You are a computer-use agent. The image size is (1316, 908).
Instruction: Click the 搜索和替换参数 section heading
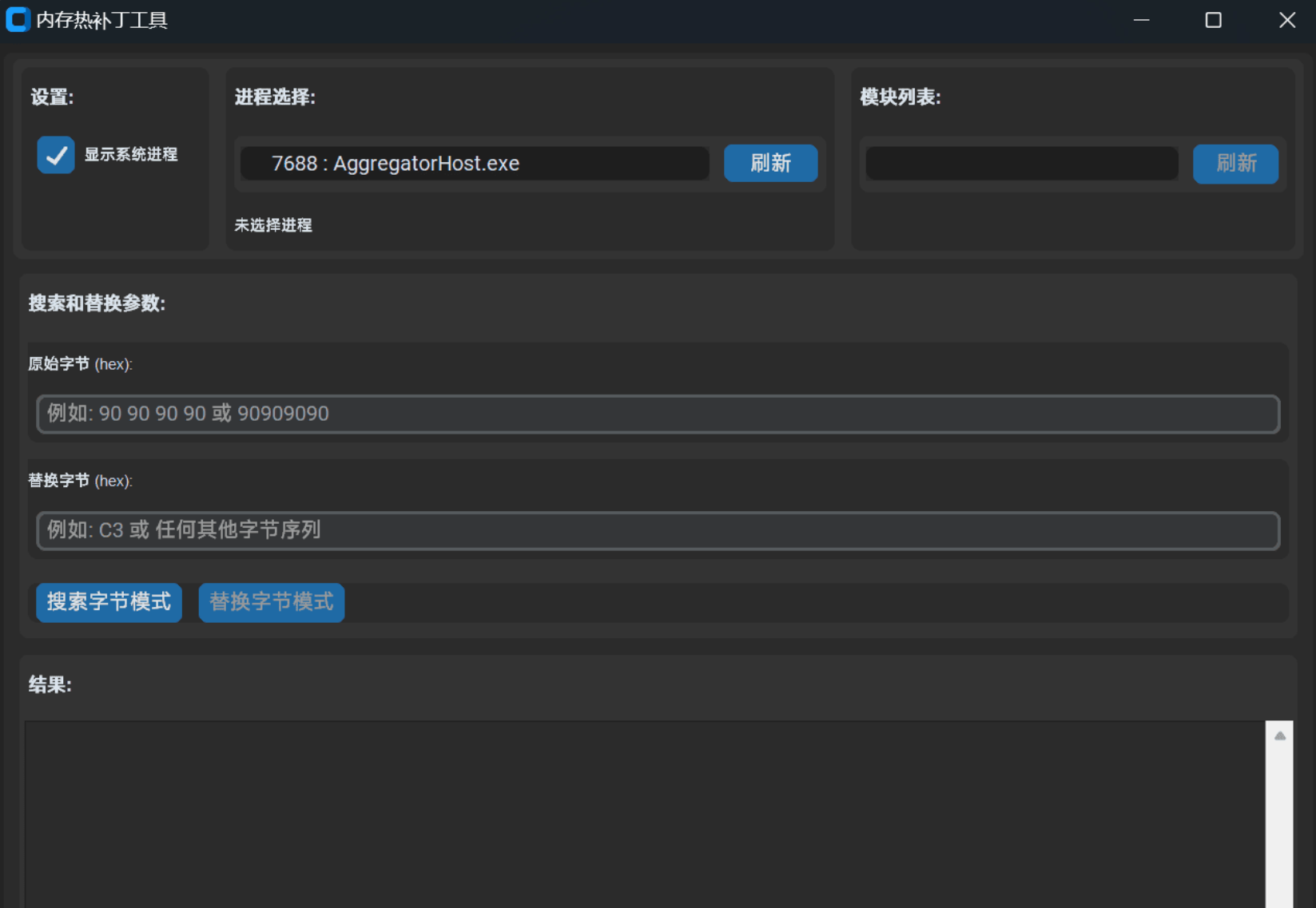(x=97, y=303)
